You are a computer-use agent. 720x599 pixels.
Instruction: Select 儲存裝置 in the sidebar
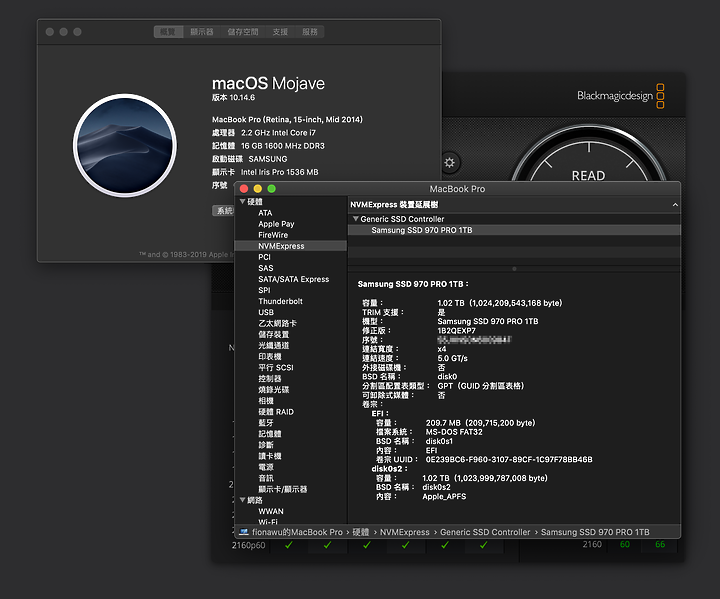click(x=274, y=334)
